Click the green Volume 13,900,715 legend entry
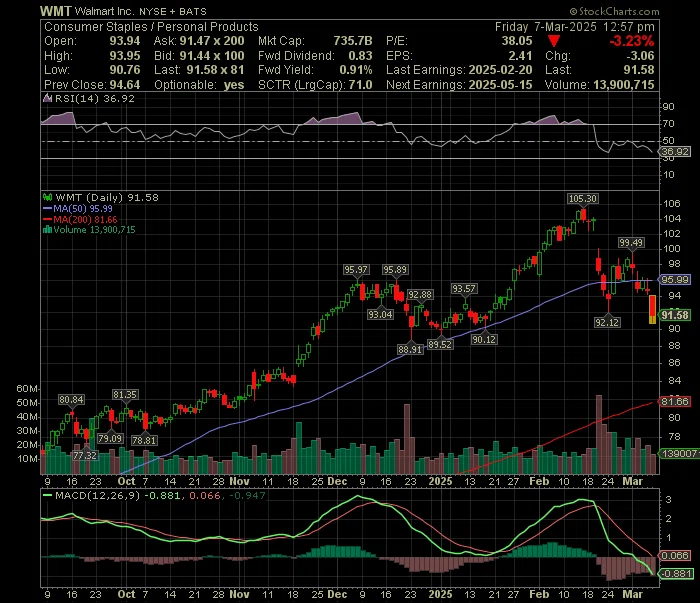700x603 pixels. click(x=94, y=230)
